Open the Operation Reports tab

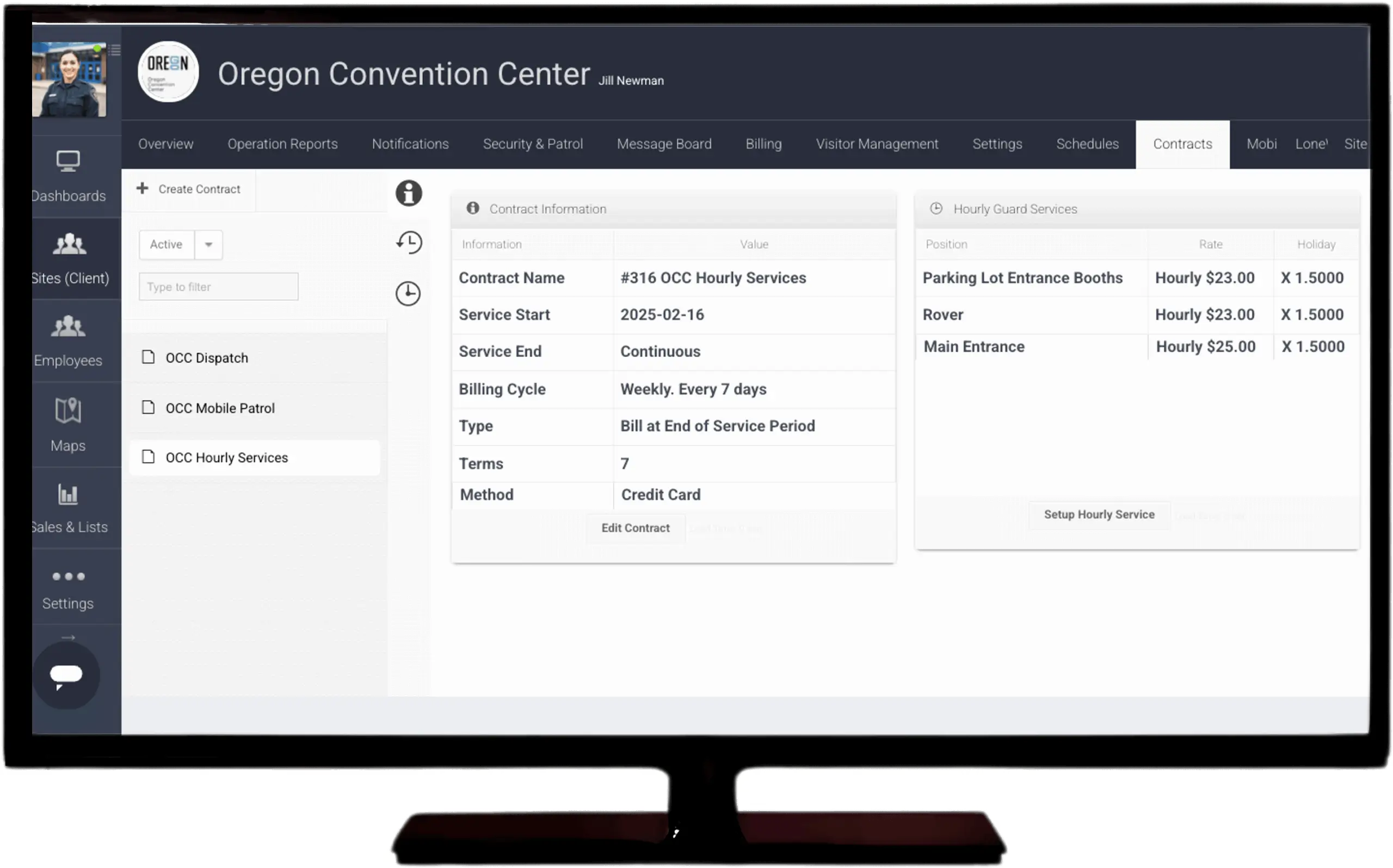click(x=282, y=144)
